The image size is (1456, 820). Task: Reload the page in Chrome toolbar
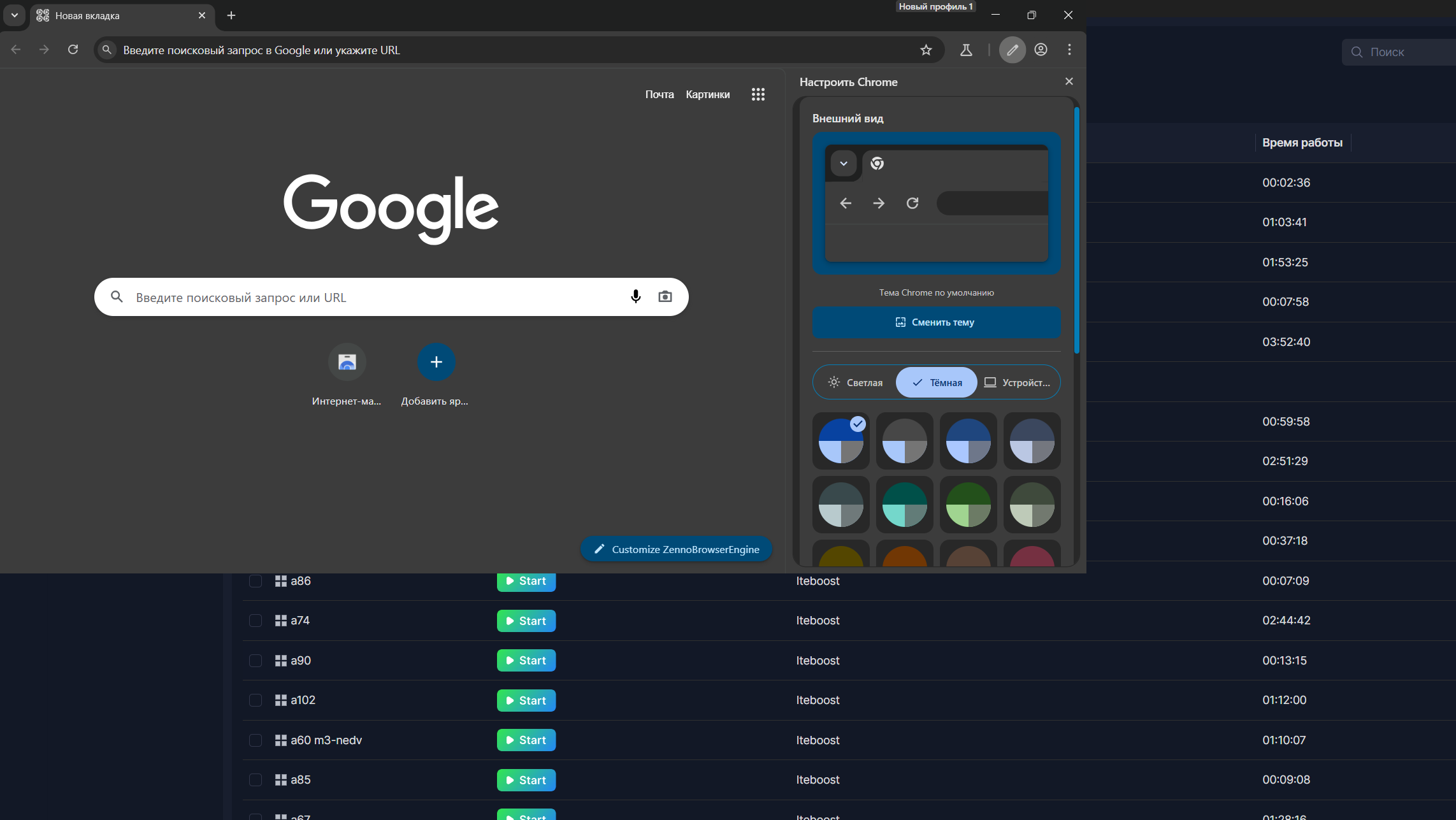pyautogui.click(x=73, y=50)
